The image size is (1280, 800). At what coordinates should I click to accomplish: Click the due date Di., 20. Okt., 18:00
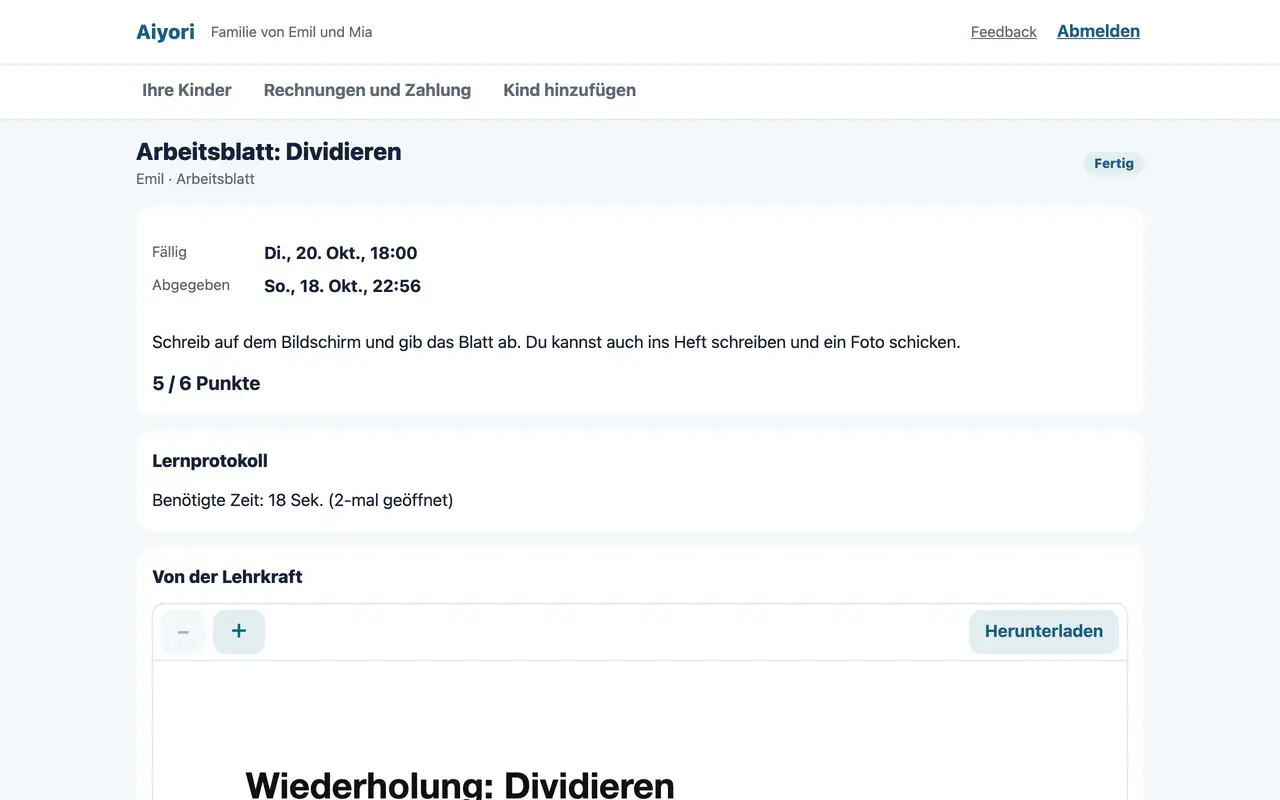(341, 253)
